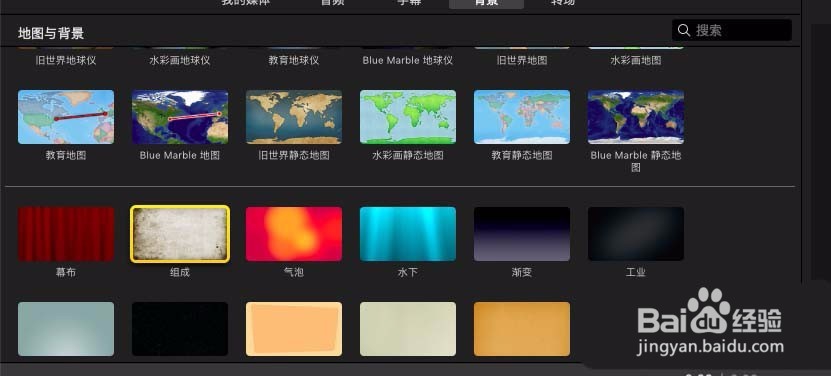
Task: Click the Blue Marble 静态地图 caption text
Action: point(635,161)
